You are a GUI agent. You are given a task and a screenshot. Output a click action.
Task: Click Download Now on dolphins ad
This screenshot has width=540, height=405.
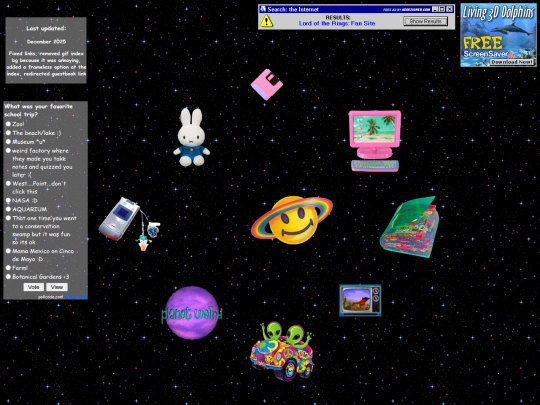tap(512, 62)
